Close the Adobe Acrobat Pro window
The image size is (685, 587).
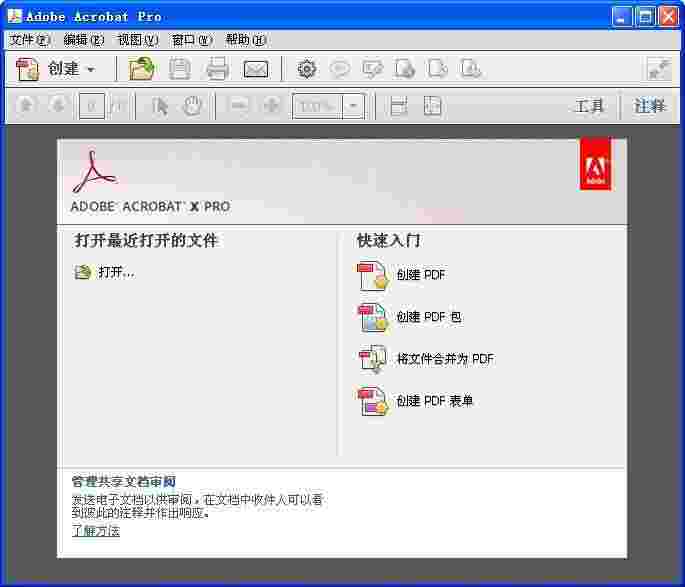(x=669, y=17)
